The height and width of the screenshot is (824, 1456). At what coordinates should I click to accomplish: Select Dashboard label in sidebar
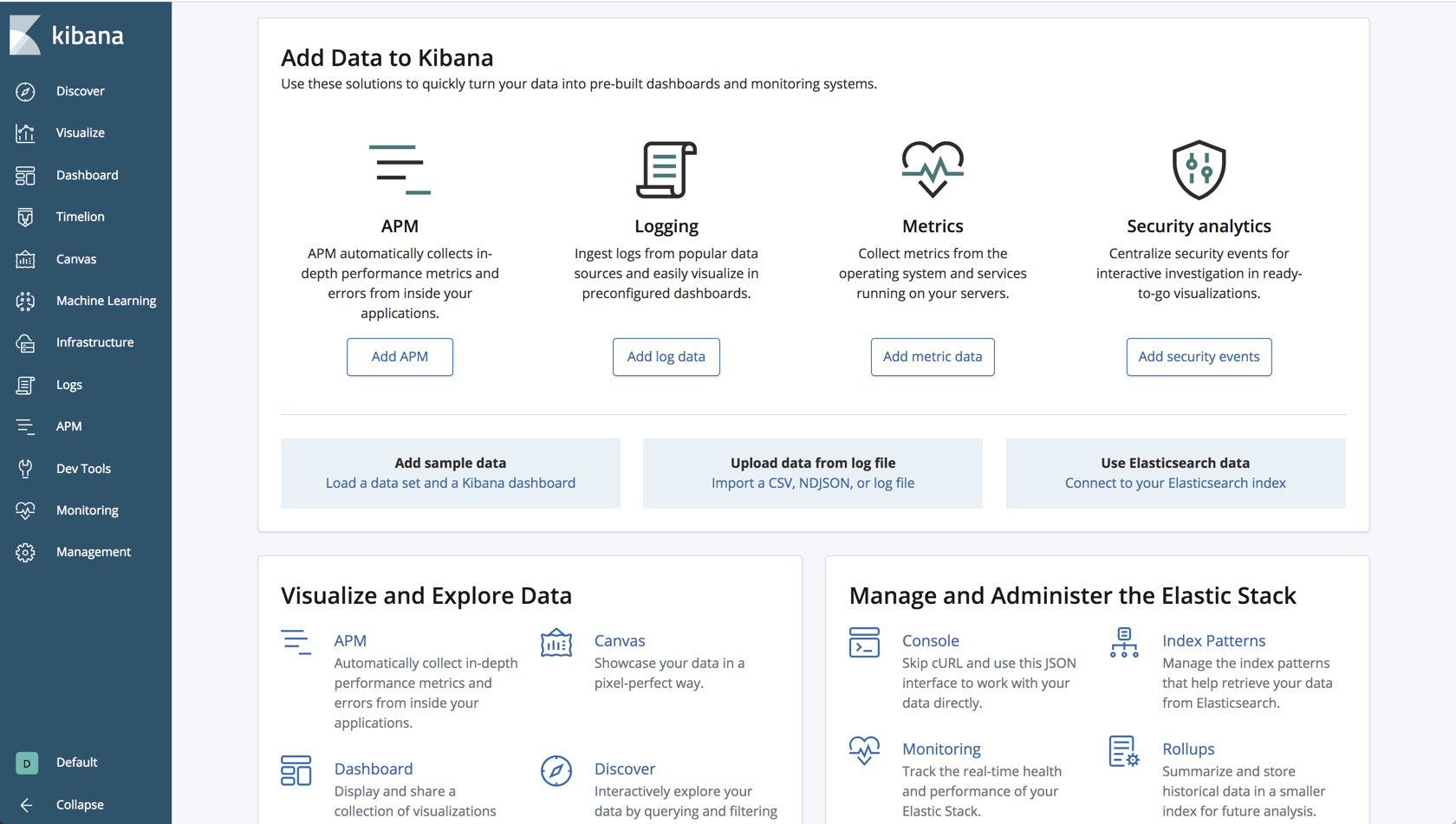pyautogui.click(x=88, y=175)
